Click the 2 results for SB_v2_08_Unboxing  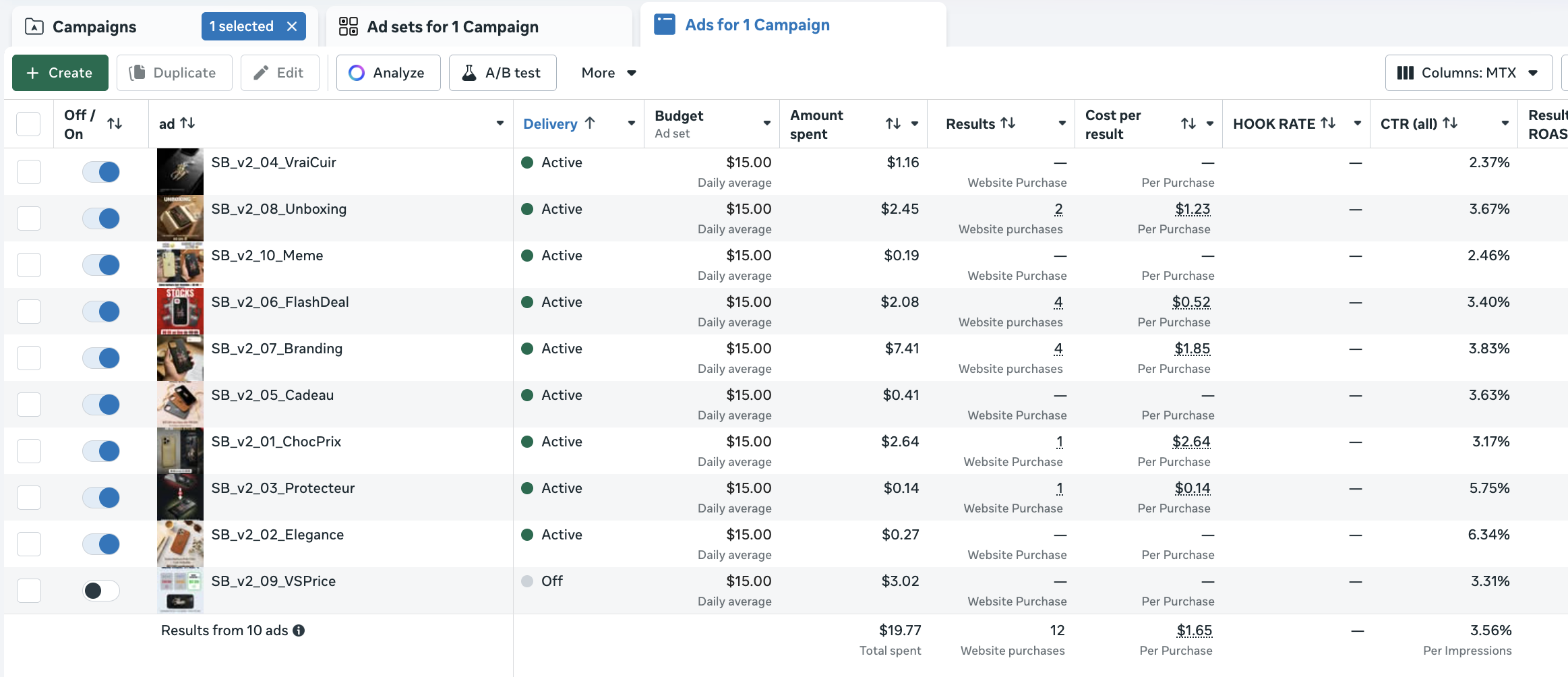pos(1058,209)
